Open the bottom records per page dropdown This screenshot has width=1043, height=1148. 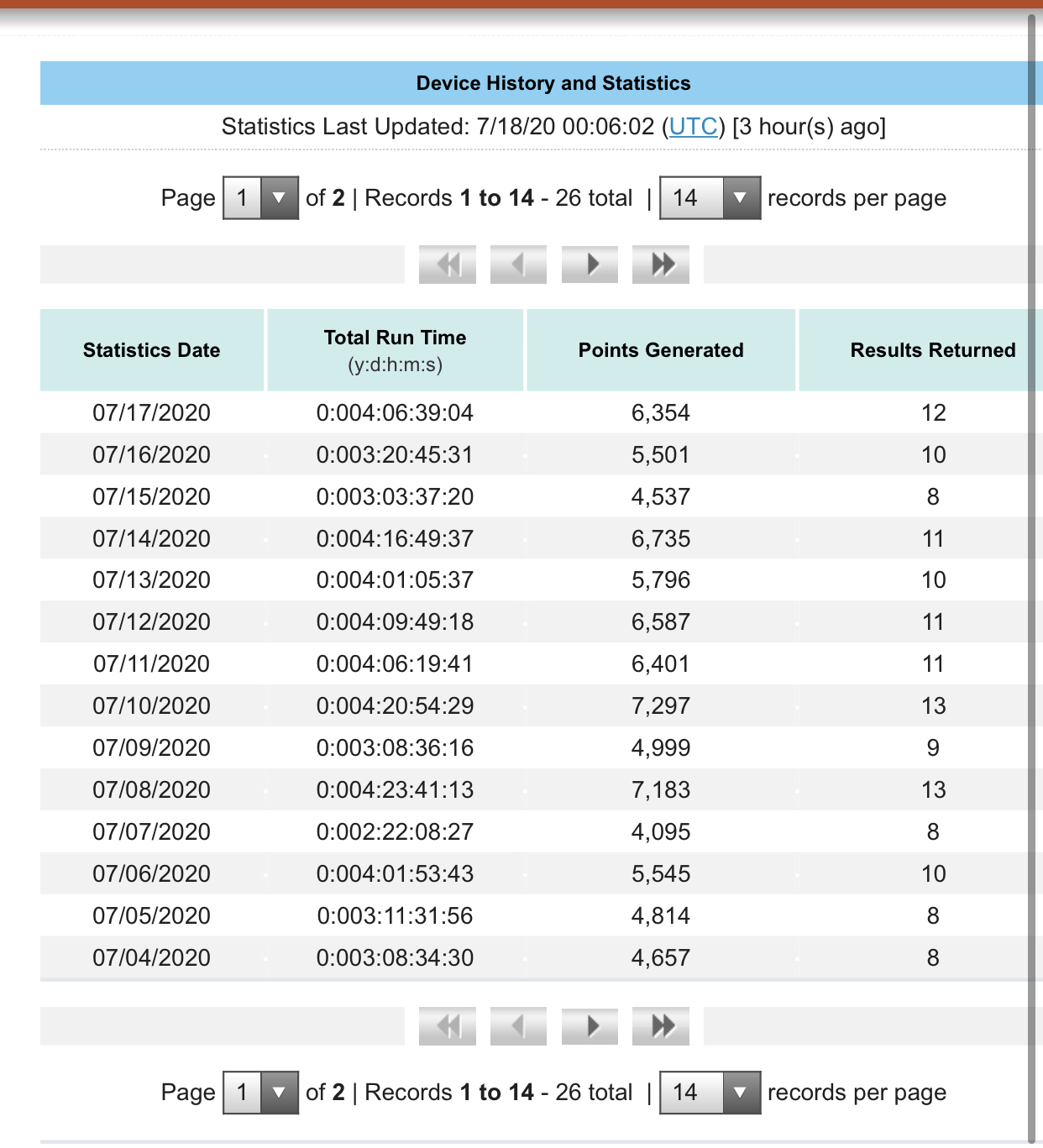710,1093
